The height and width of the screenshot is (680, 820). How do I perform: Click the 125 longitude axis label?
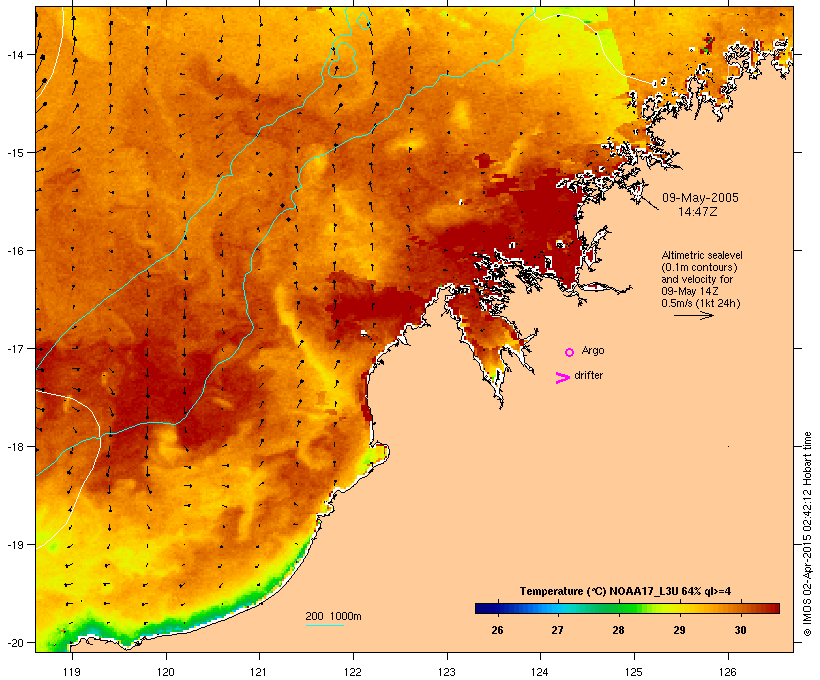click(634, 672)
